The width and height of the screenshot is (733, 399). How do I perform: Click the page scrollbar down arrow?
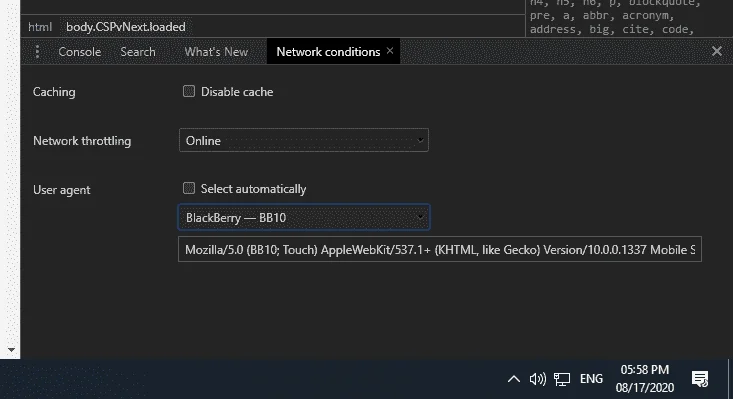11,349
